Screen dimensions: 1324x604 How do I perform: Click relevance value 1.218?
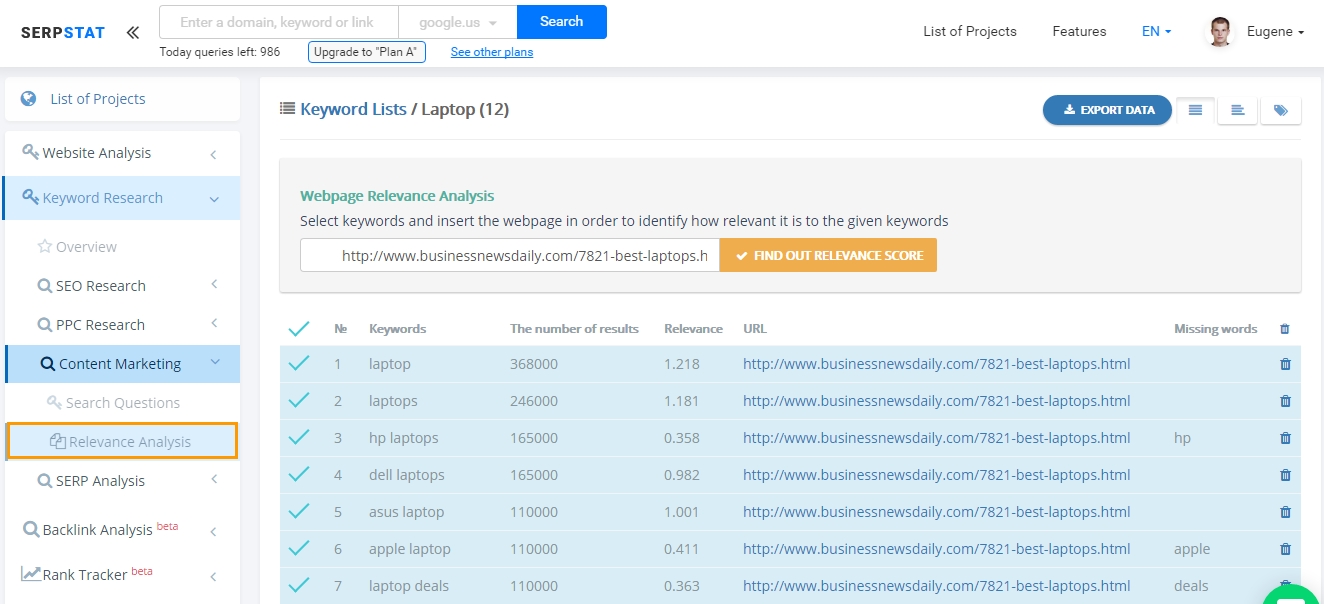coord(682,364)
